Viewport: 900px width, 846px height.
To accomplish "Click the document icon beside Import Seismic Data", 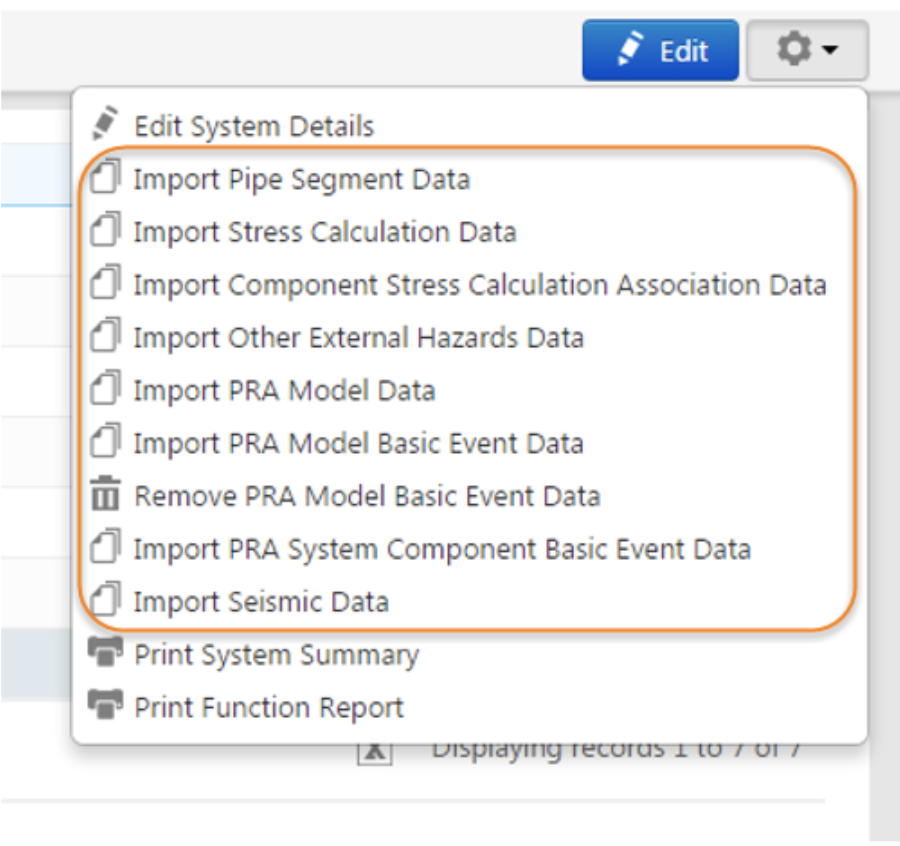I will tap(105, 601).
